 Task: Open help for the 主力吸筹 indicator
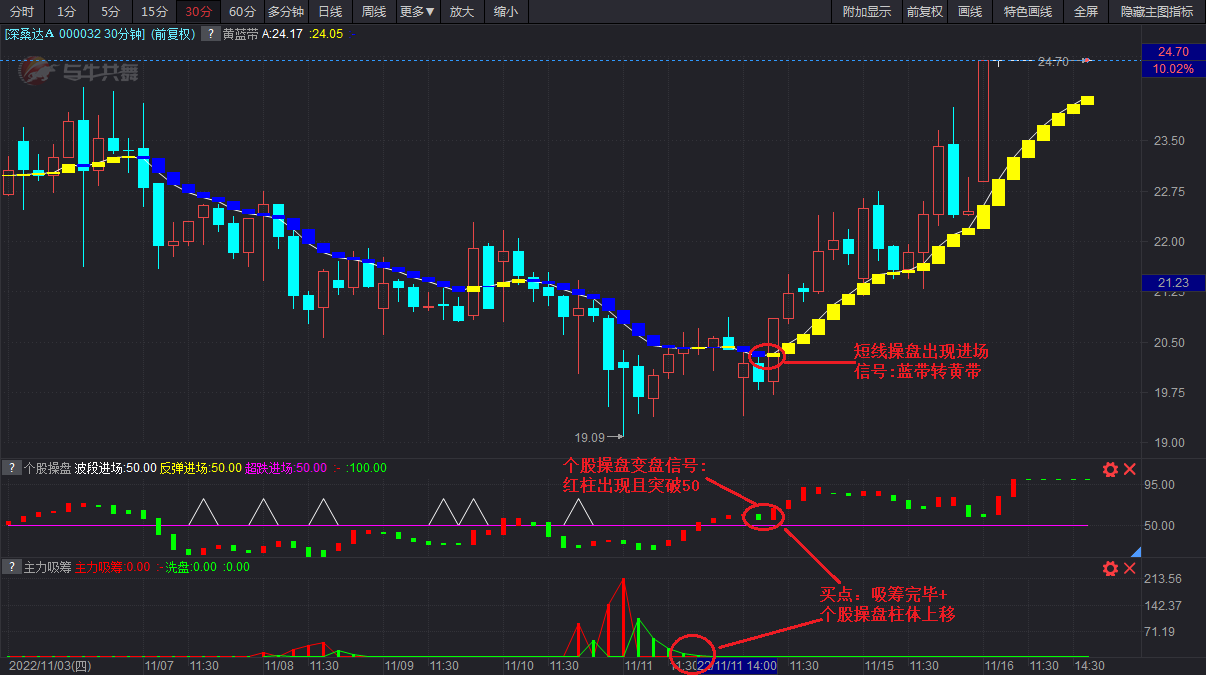pyautogui.click(x=11, y=567)
